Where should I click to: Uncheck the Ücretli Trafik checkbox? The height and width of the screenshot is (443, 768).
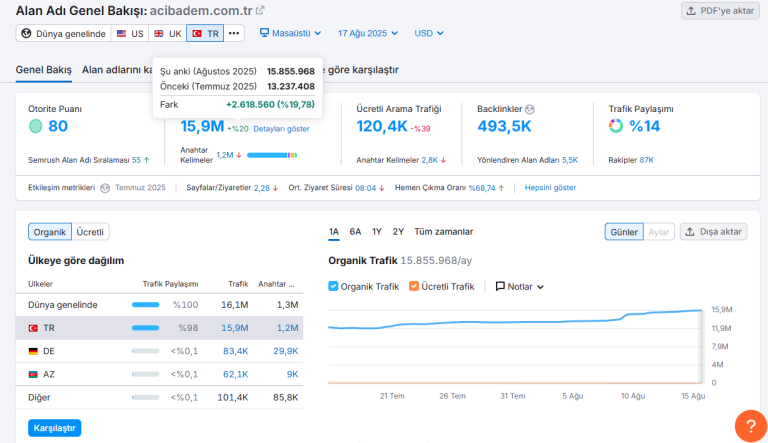[x=414, y=286]
